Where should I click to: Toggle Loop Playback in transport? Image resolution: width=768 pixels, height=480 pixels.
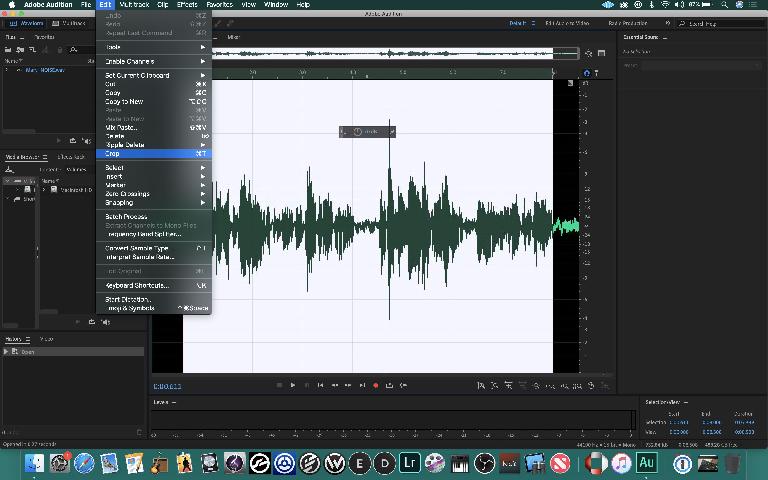[x=389, y=385]
